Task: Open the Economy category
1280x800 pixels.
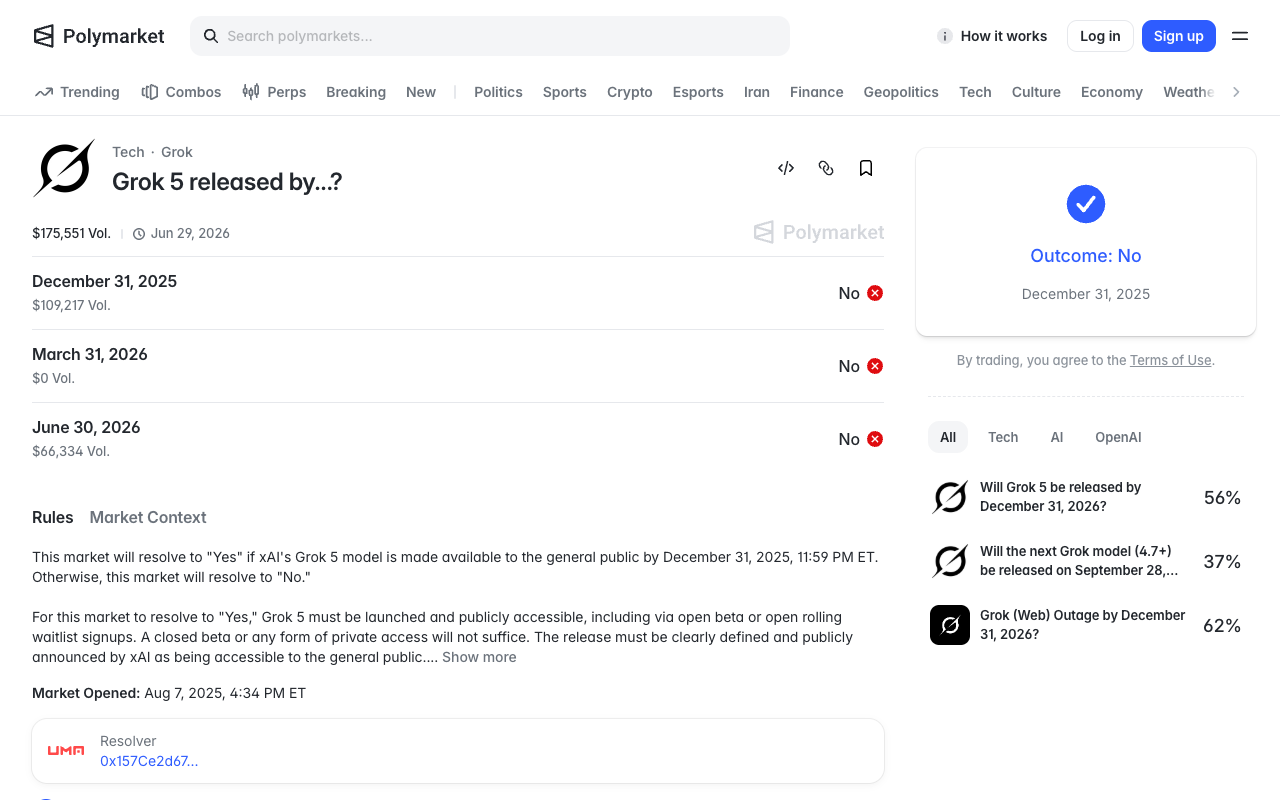Action: [1112, 92]
